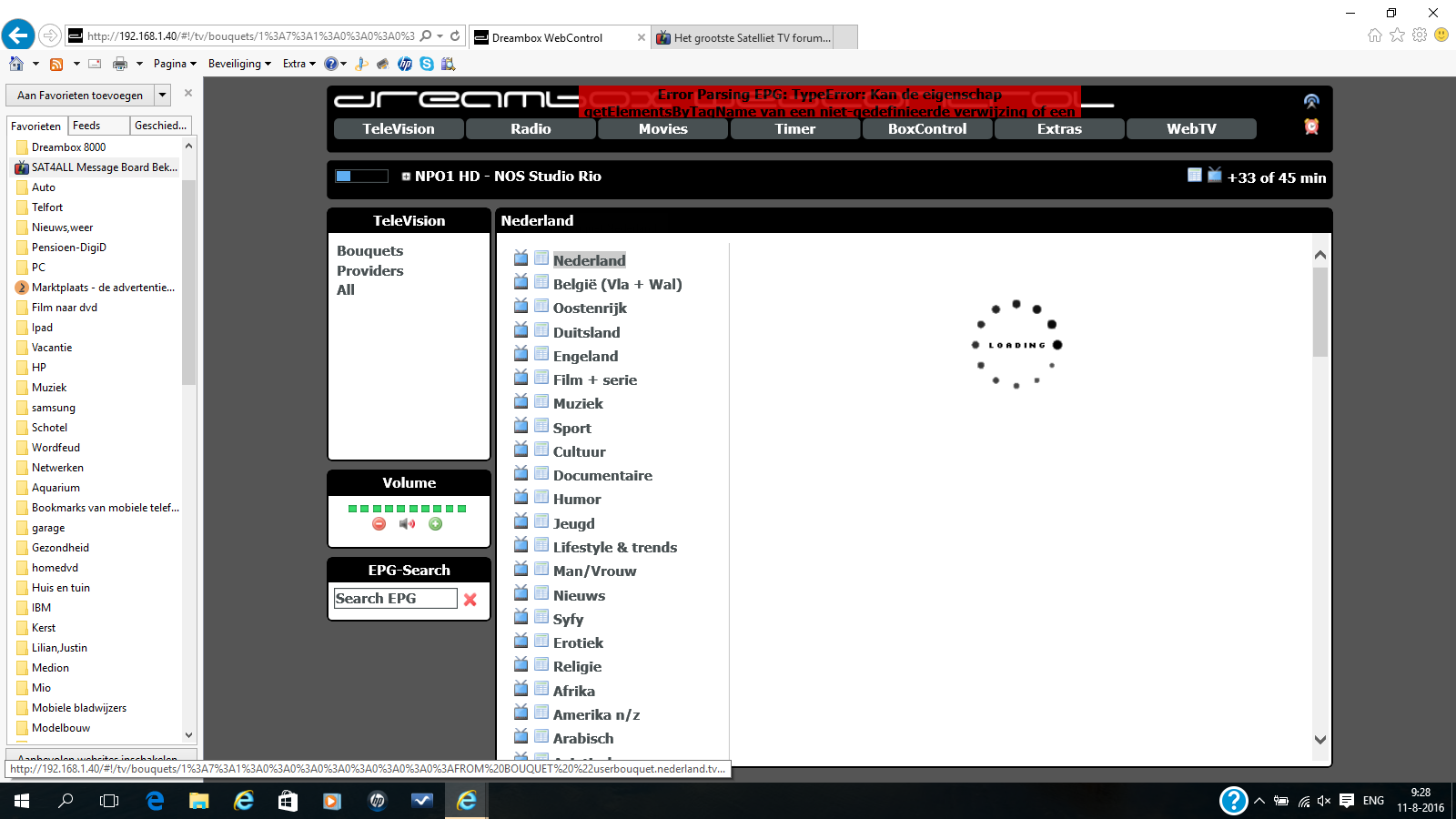Toggle mute with the speaker icon

(x=408, y=524)
